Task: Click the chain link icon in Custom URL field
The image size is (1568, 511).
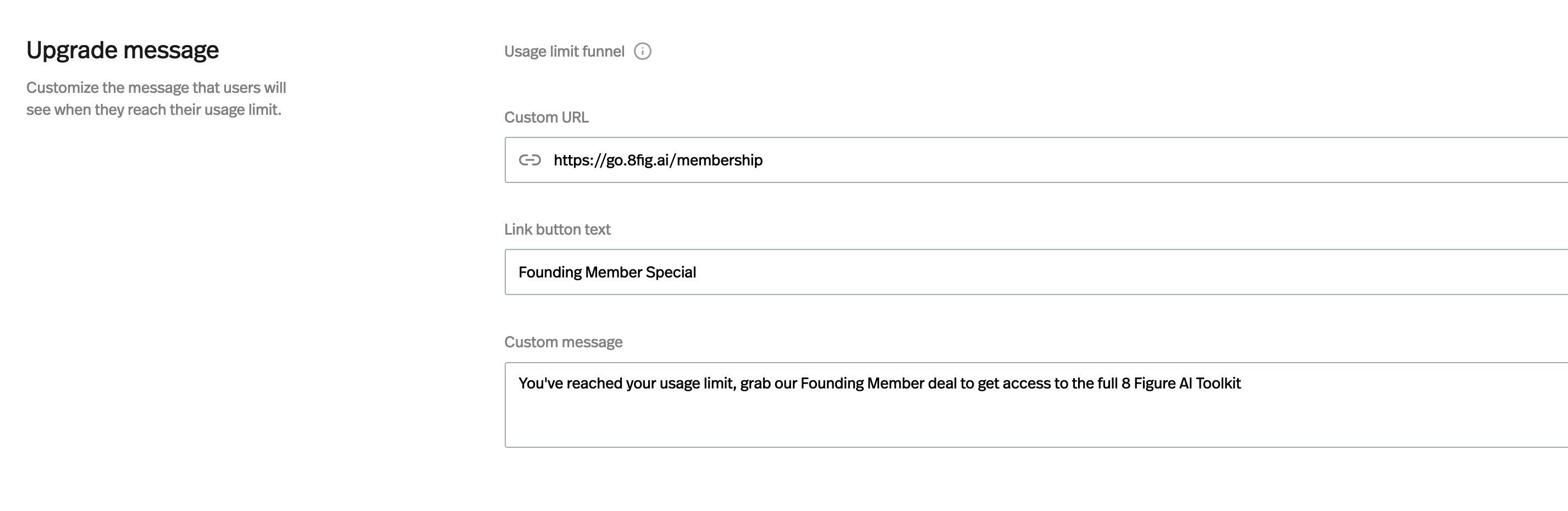Action: coord(529,160)
